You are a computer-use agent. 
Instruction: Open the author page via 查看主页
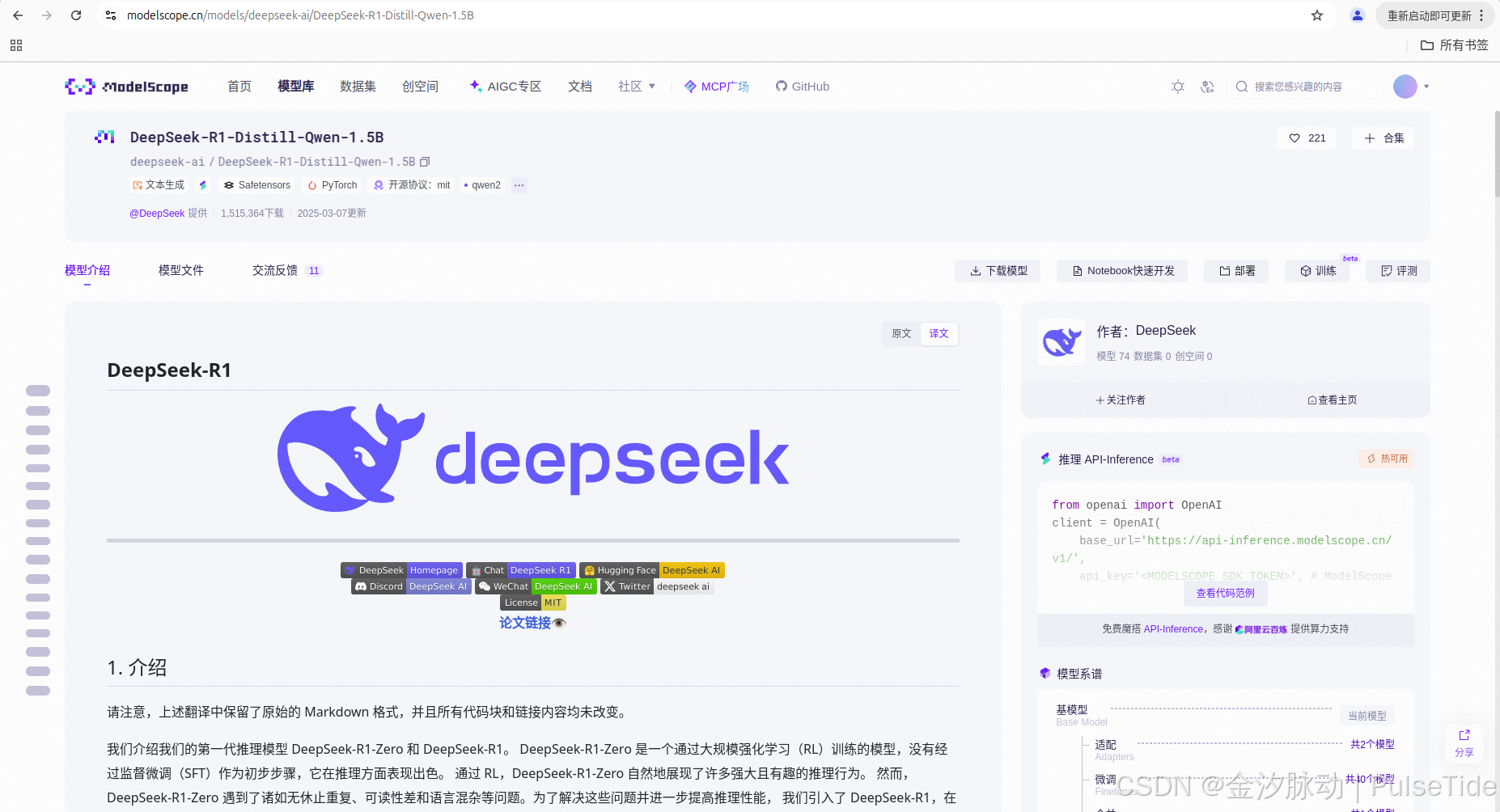(1333, 400)
